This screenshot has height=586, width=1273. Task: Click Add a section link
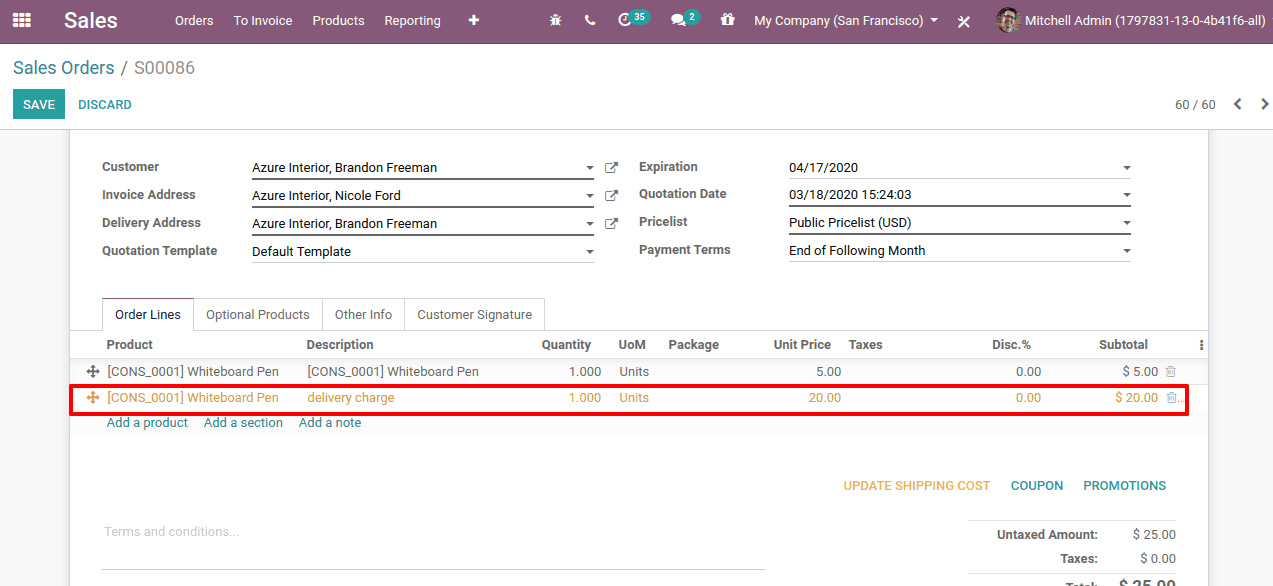coord(243,423)
